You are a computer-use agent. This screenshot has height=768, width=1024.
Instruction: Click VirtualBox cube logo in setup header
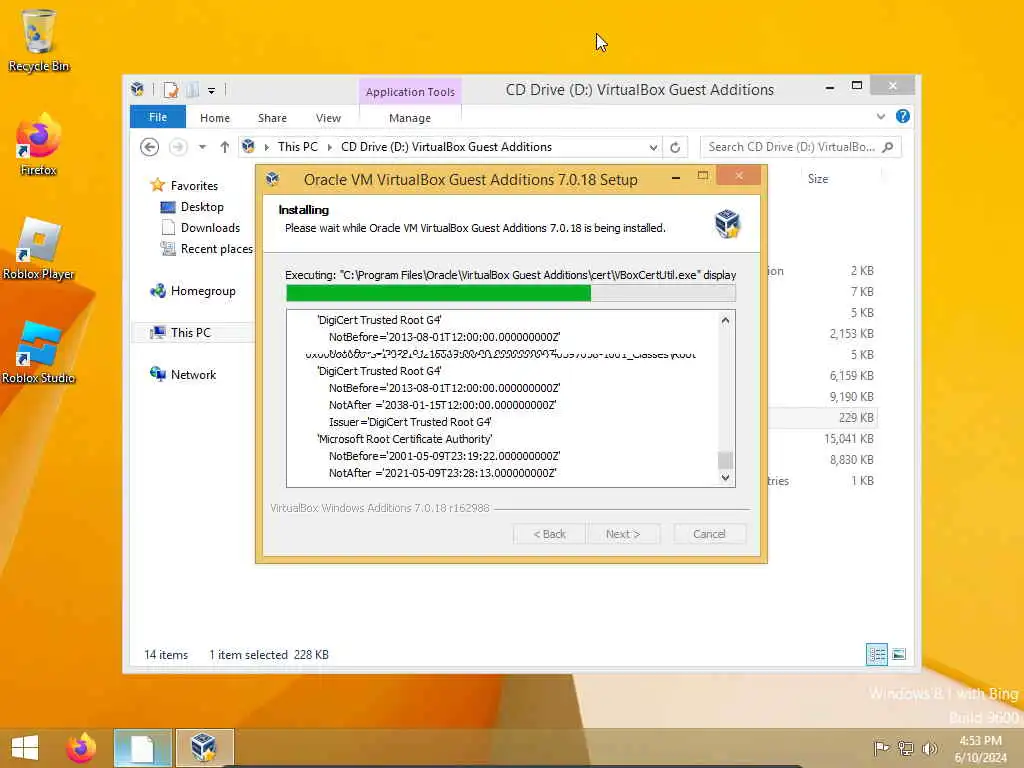pos(727,223)
